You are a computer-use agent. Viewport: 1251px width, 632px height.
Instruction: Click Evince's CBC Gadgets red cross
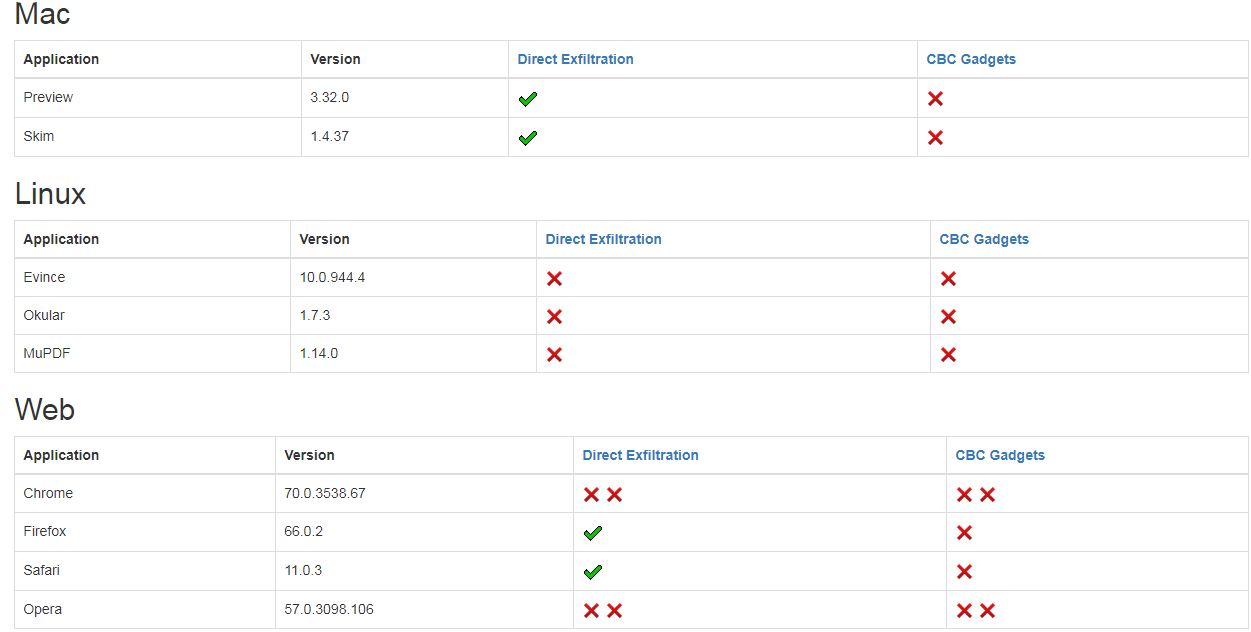click(949, 279)
